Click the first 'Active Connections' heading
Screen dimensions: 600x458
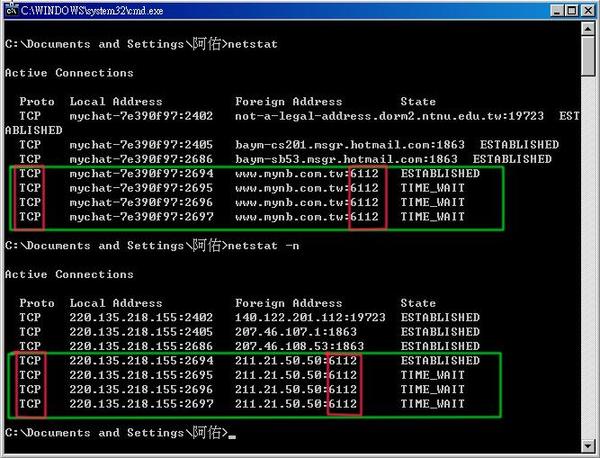pyautogui.click(x=69, y=73)
